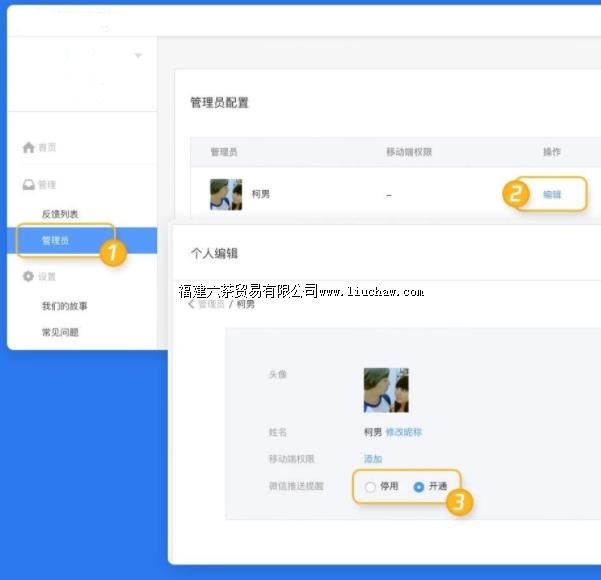Click the 编辑 link for 柯男

[x=551, y=195]
